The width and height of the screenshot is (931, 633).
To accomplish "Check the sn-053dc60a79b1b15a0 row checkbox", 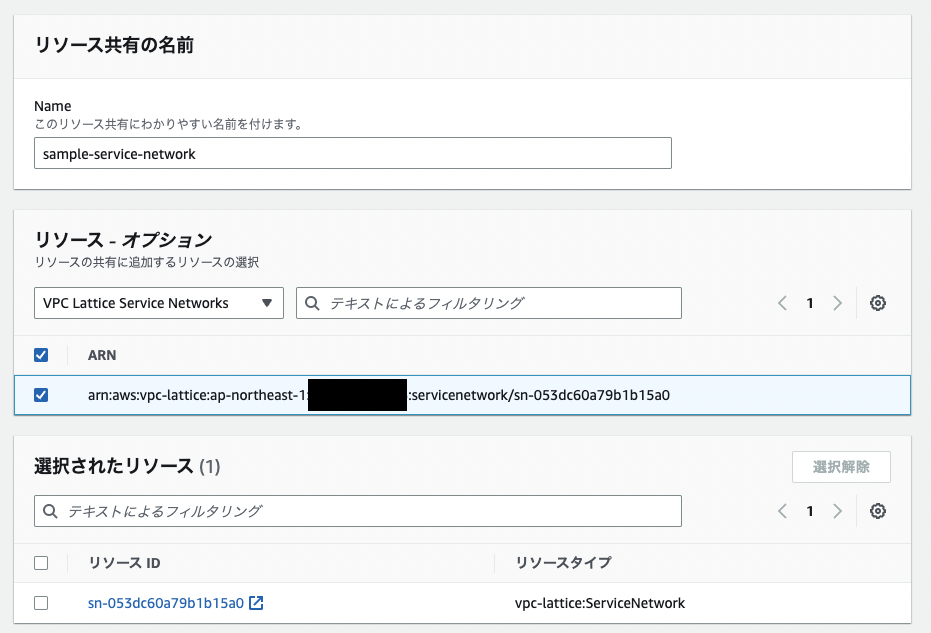I will coord(41,603).
